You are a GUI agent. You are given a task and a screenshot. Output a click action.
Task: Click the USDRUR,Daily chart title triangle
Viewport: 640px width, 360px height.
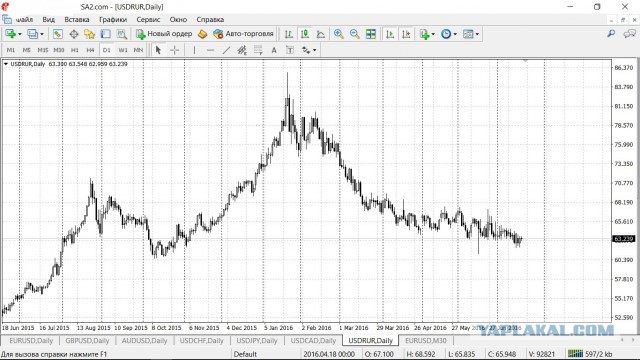click(x=6, y=64)
